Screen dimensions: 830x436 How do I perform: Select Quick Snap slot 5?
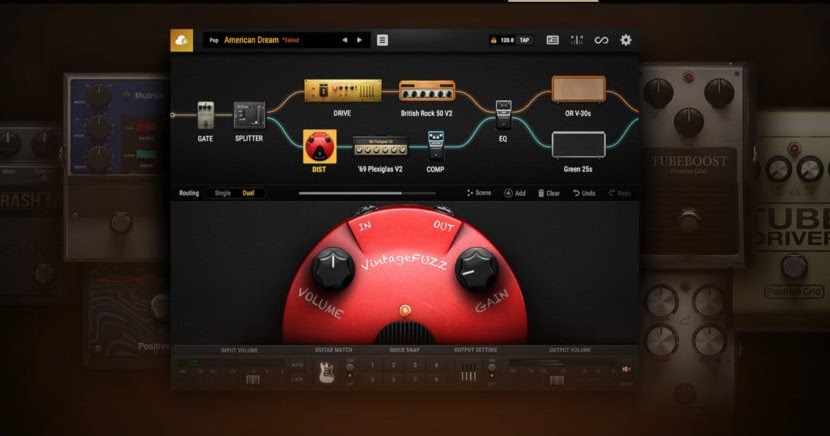pyautogui.click(x=372, y=379)
